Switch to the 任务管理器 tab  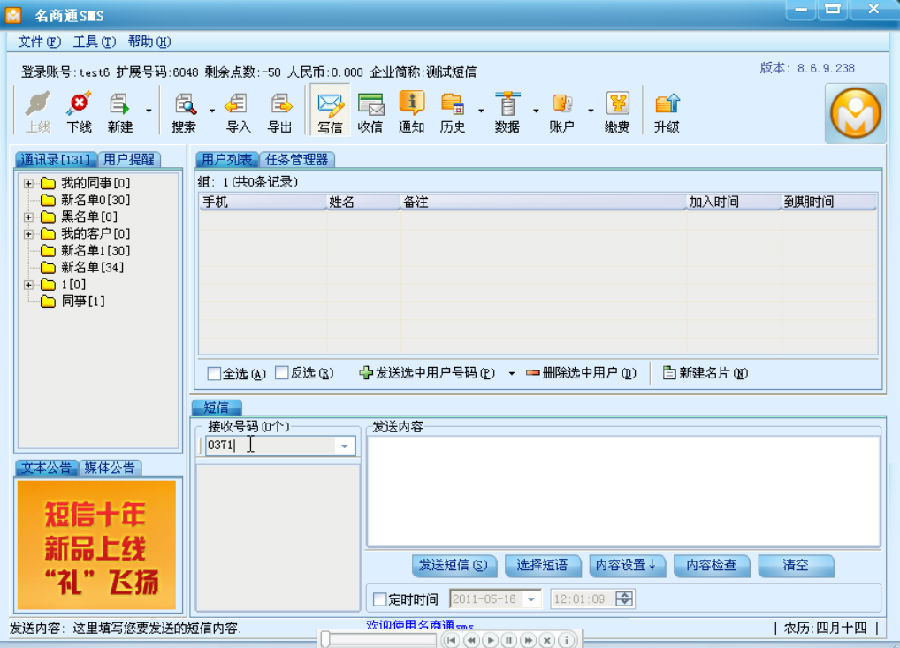297,160
